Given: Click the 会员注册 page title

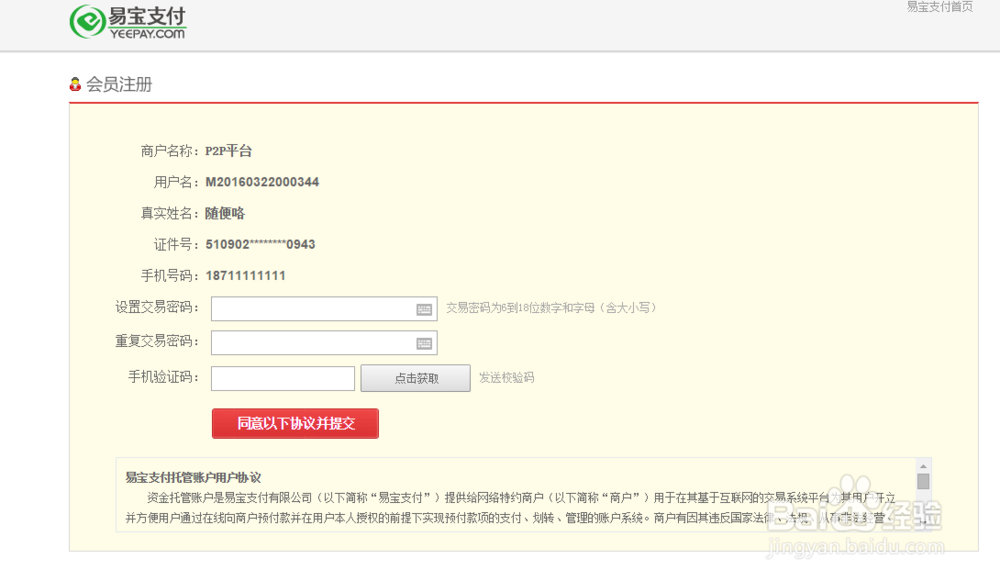Looking at the screenshot, I should pos(119,84).
